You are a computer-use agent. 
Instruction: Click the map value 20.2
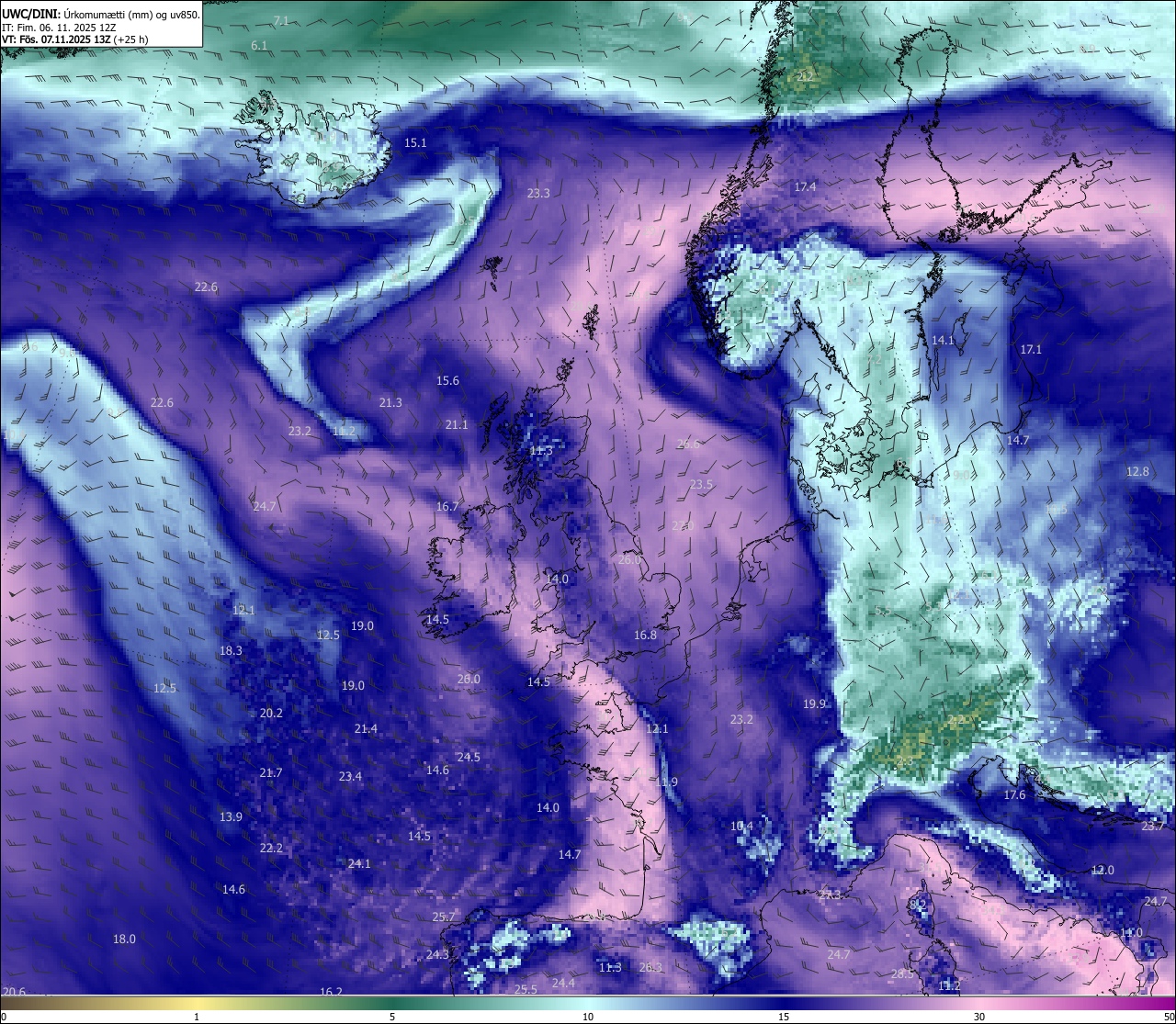click(x=271, y=713)
